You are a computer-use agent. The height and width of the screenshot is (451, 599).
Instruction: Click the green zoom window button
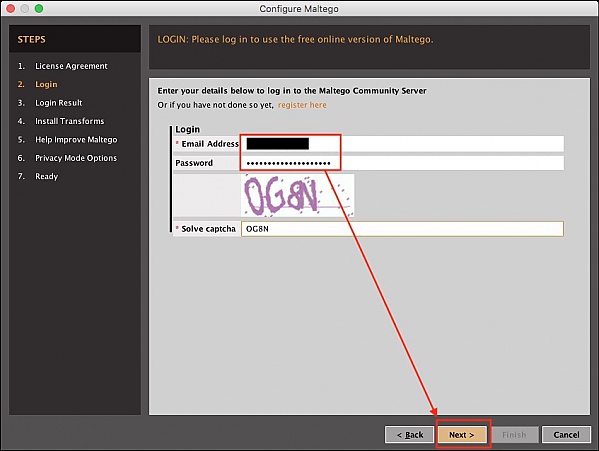pos(39,8)
